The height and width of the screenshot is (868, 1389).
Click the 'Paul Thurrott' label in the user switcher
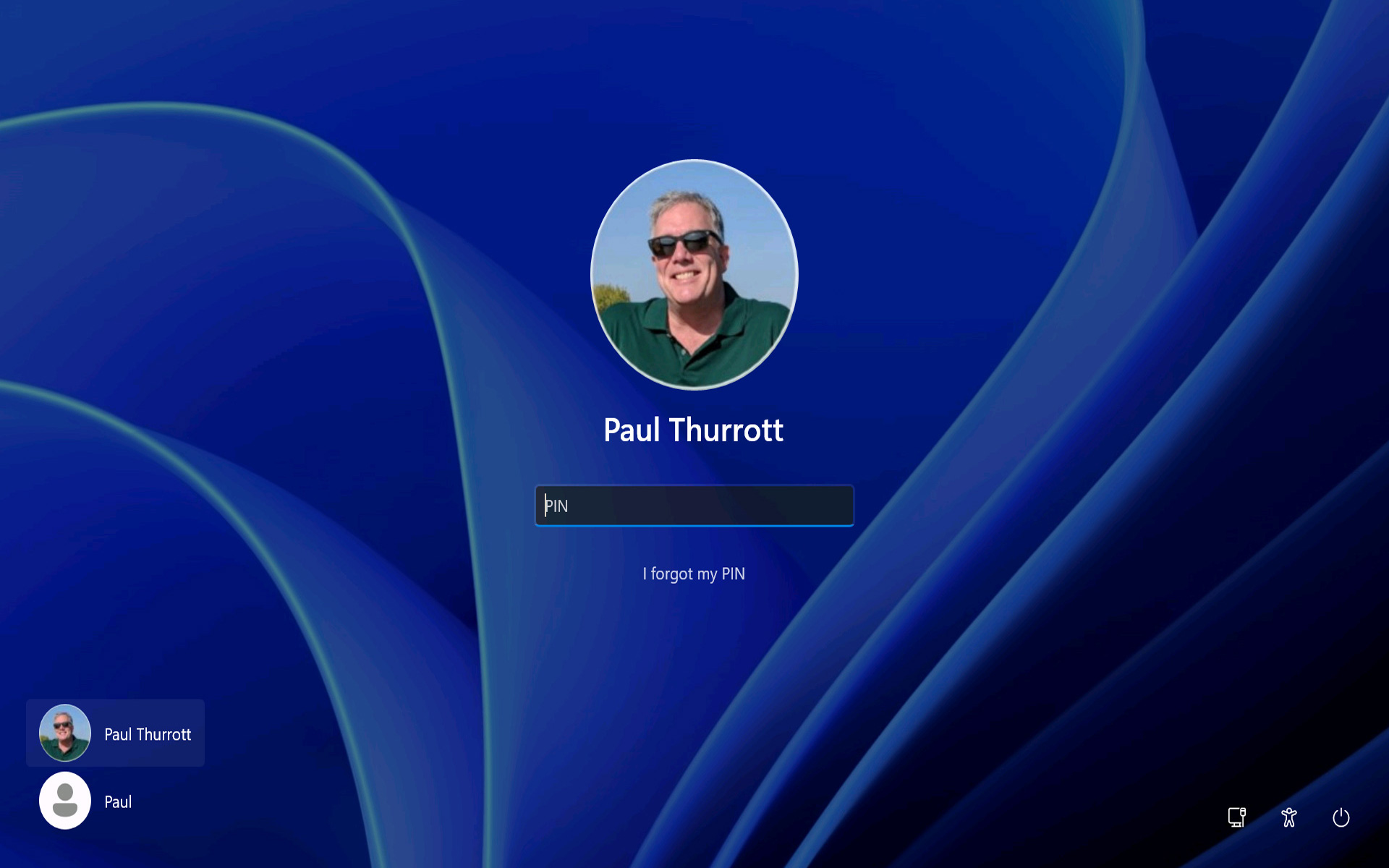[x=148, y=734]
